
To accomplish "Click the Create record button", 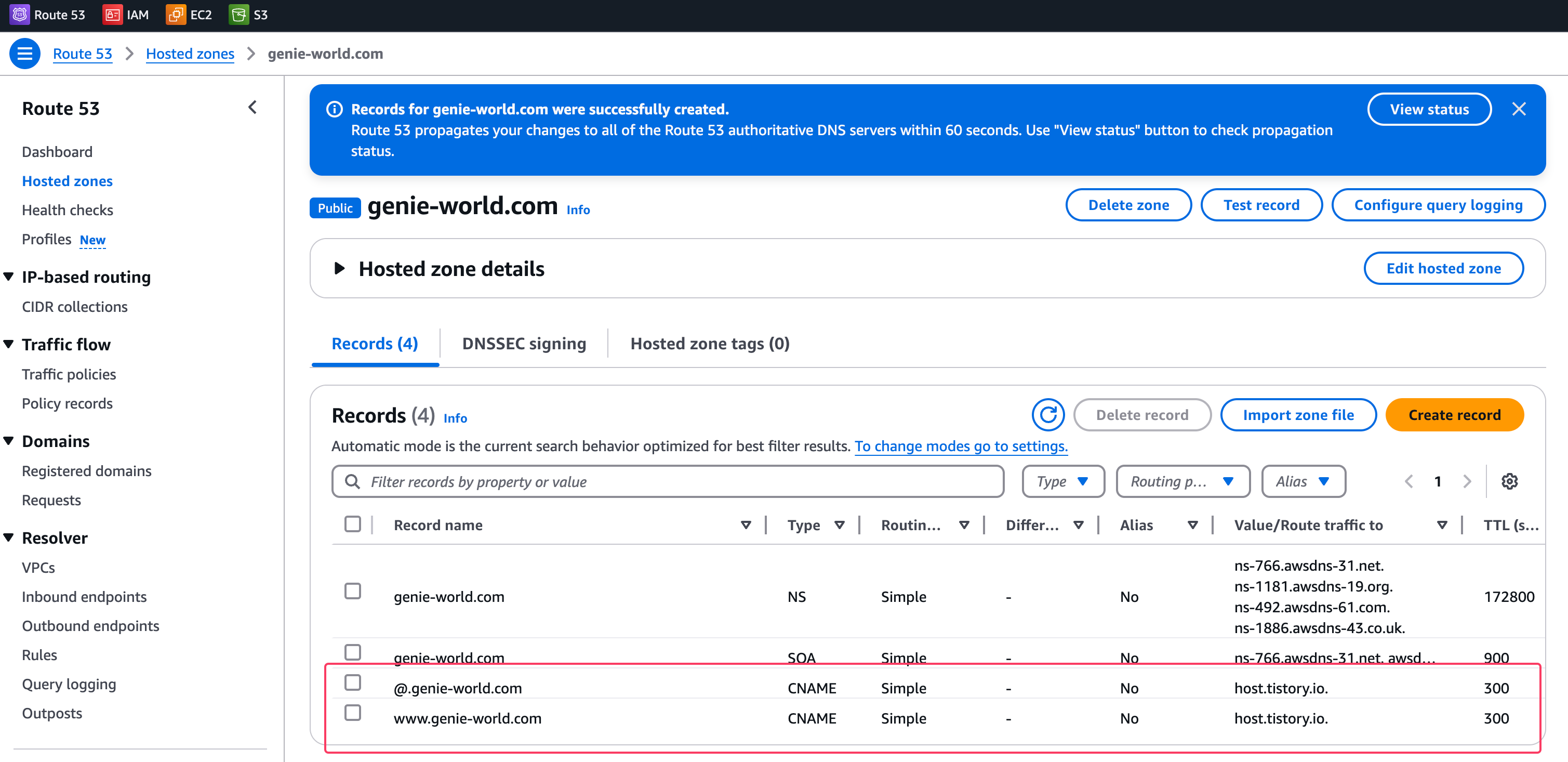I will point(1454,415).
